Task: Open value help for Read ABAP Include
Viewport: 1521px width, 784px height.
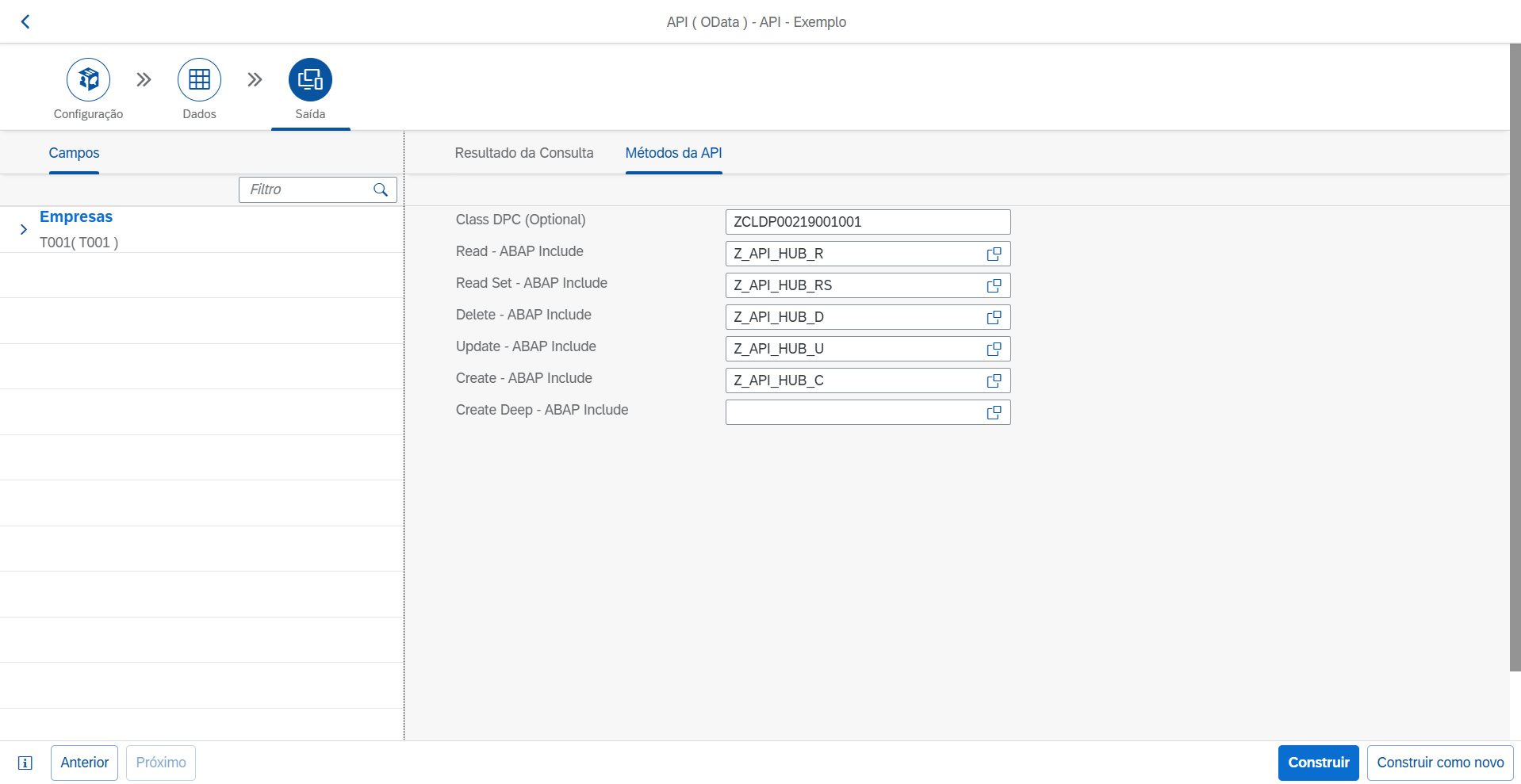Action: [994, 254]
